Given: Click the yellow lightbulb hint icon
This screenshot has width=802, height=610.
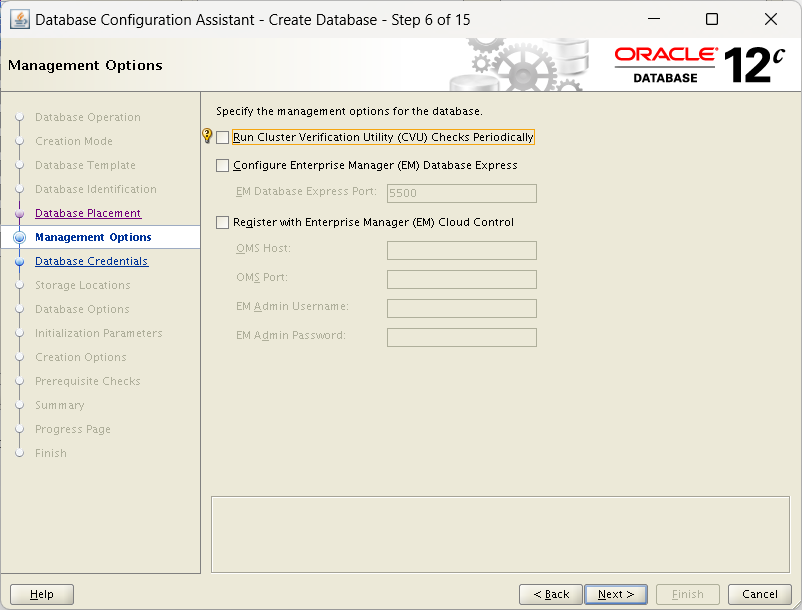Looking at the screenshot, I should click(x=207, y=136).
